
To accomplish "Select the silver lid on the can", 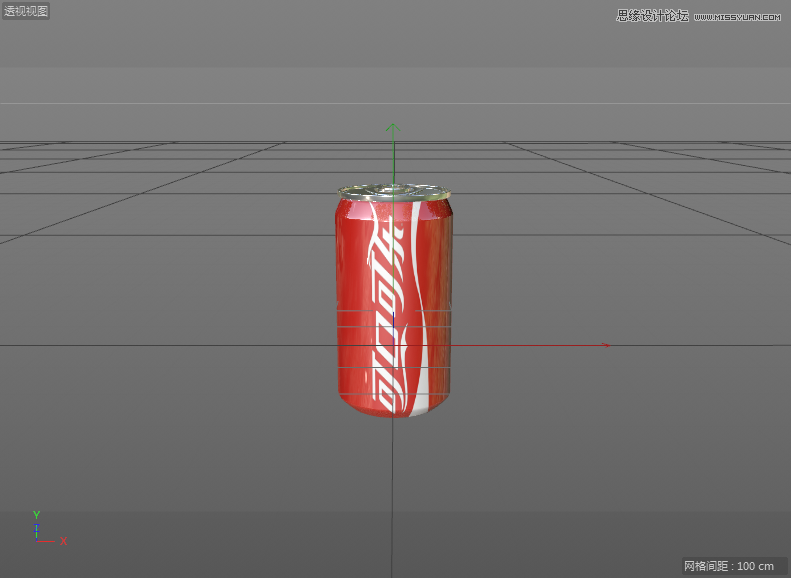I will (393, 191).
